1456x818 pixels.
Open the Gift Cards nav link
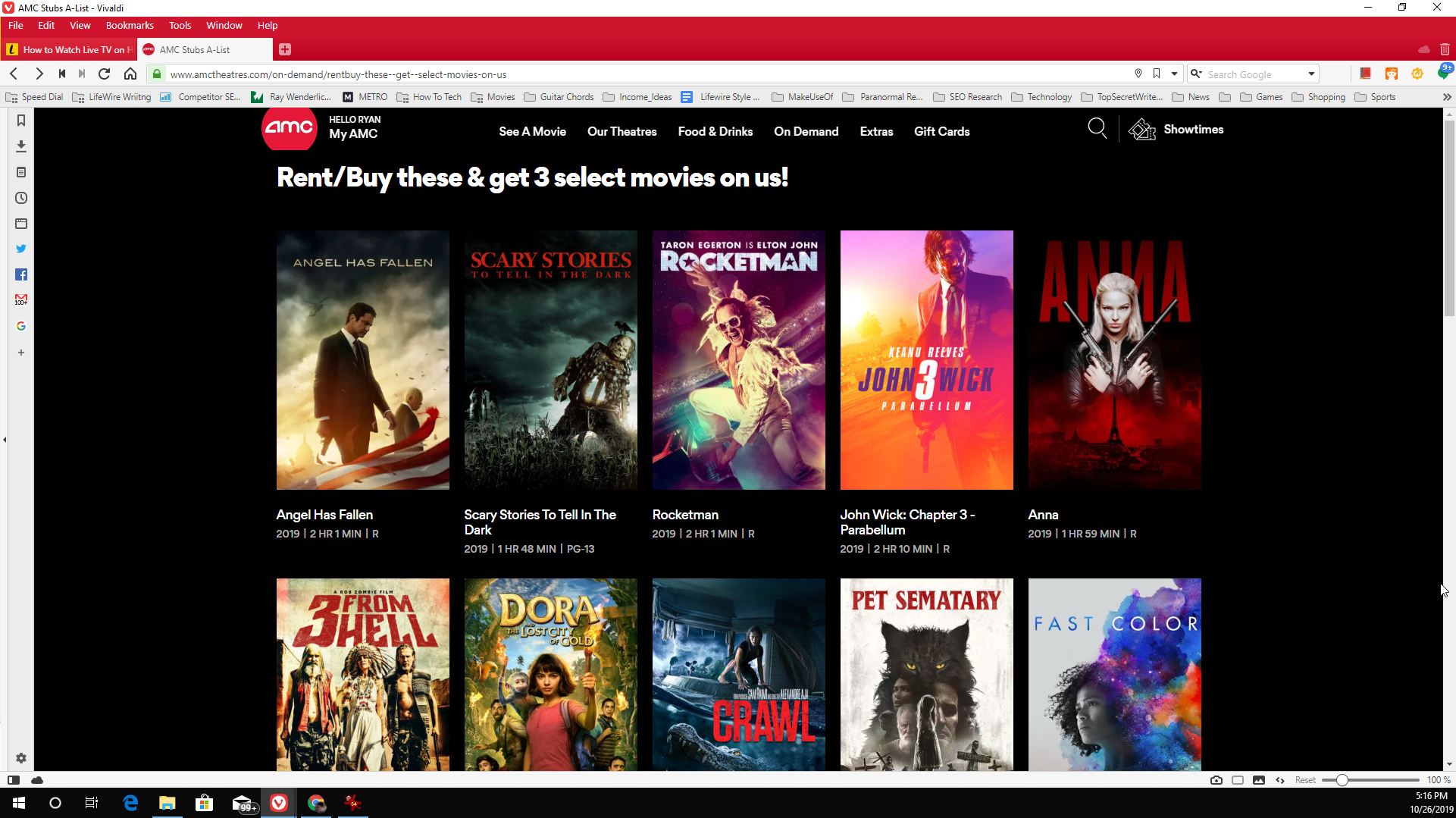[941, 131]
